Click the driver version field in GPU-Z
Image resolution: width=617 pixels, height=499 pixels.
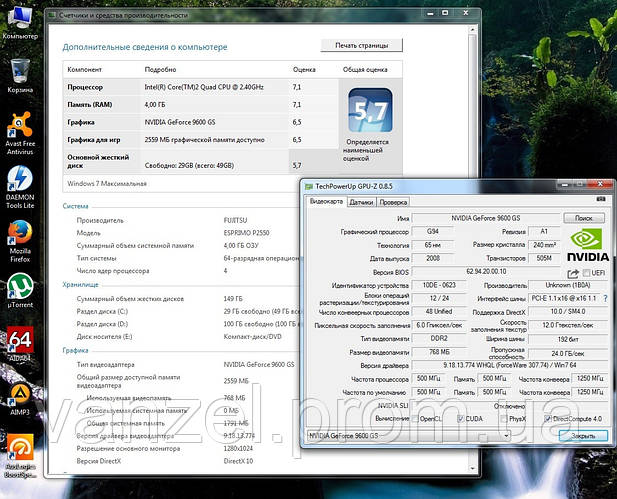click(x=510, y=366)
